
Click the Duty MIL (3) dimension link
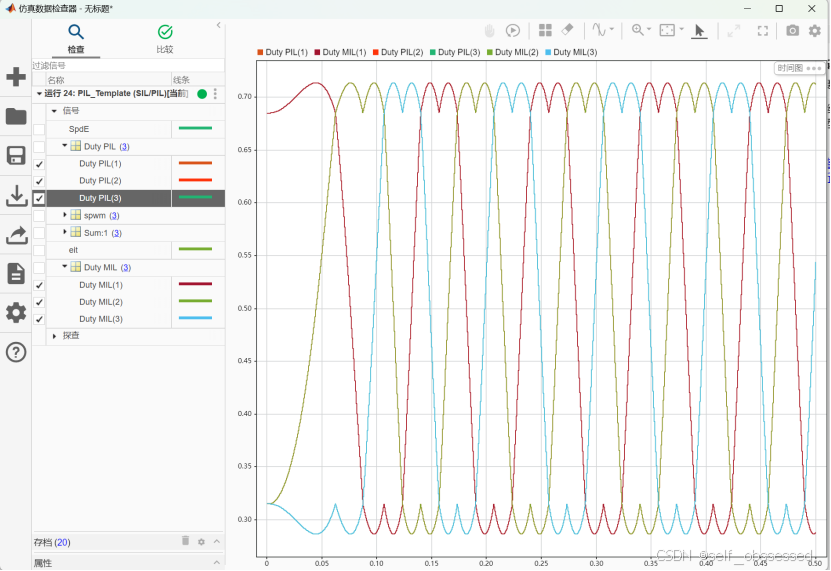pos(126,268)
